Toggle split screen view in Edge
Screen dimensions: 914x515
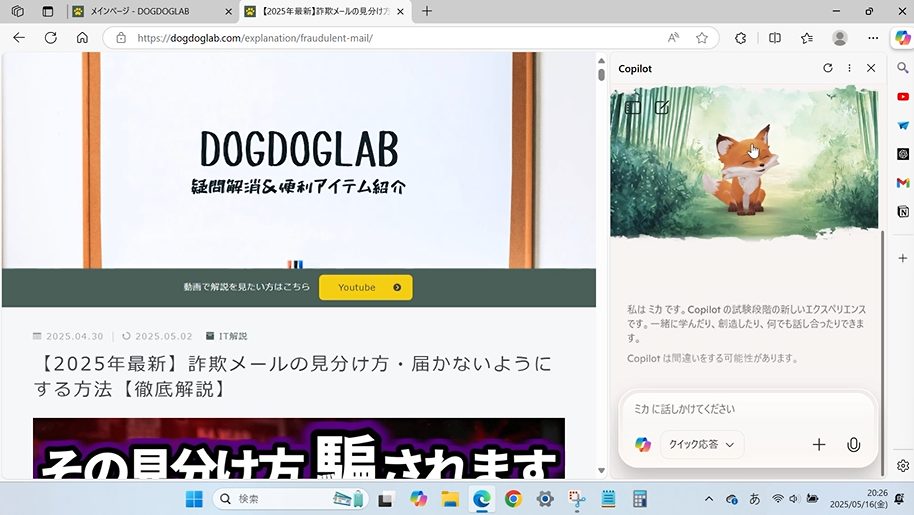pyautogui.click(x=774, y=38)
